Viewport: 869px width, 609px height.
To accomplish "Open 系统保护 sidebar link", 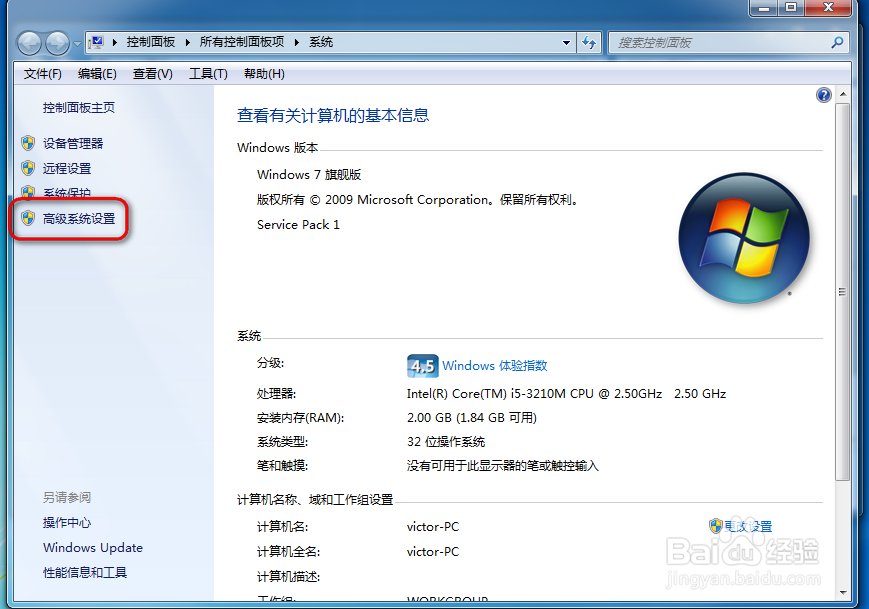I will tap(67, 193).
